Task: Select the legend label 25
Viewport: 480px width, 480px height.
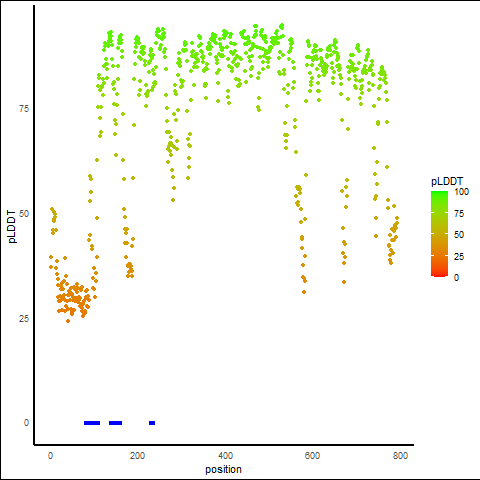Action: 459,257
